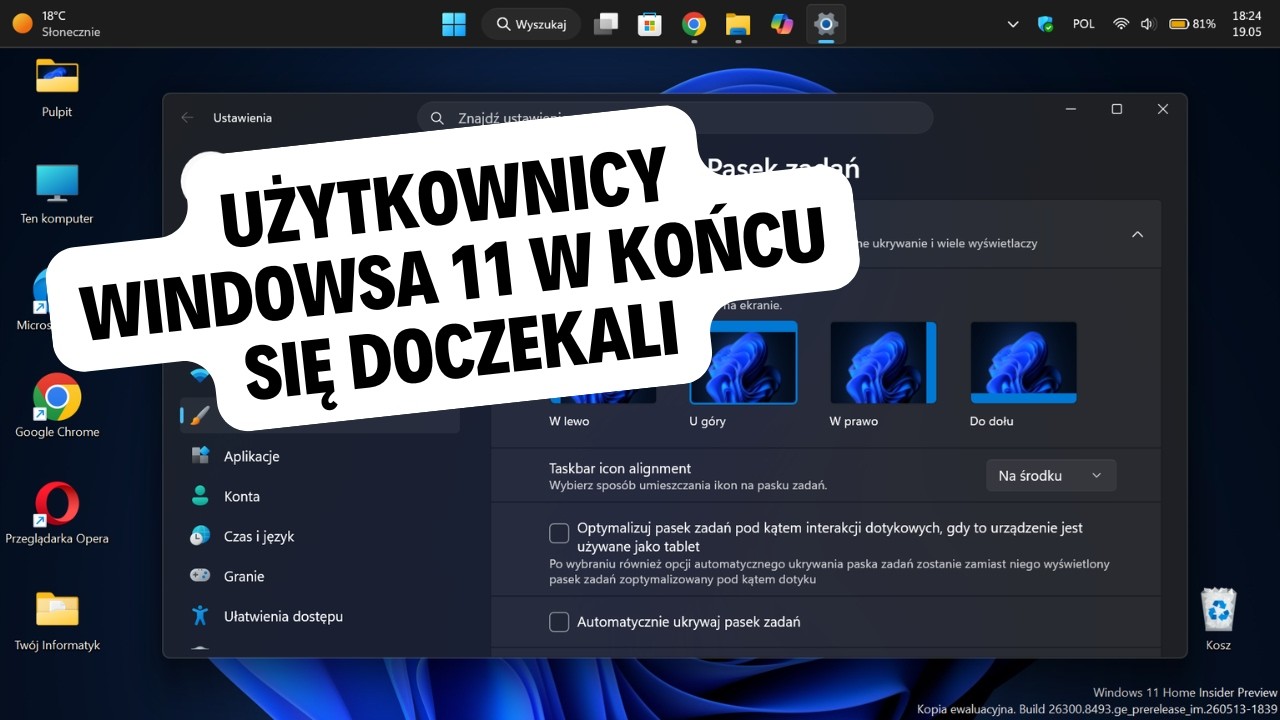1280x720 pixels.
Task: Click the Taskbar icon alignment label
Action: pos(620,468)
